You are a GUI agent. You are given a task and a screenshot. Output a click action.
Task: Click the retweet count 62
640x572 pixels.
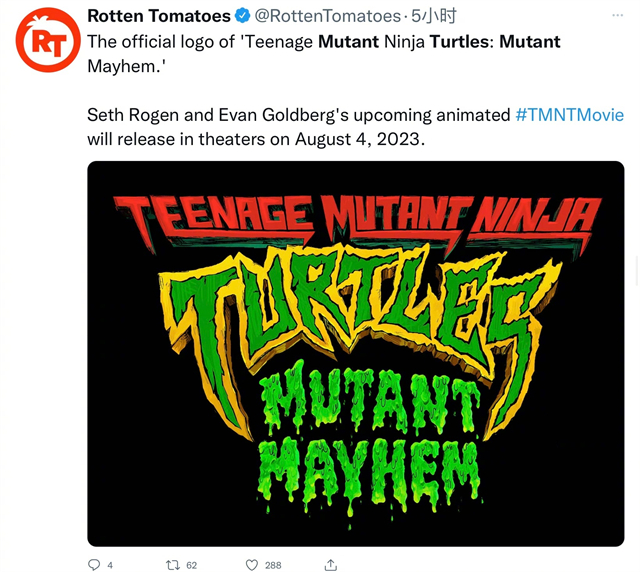[x=191, y=565]
